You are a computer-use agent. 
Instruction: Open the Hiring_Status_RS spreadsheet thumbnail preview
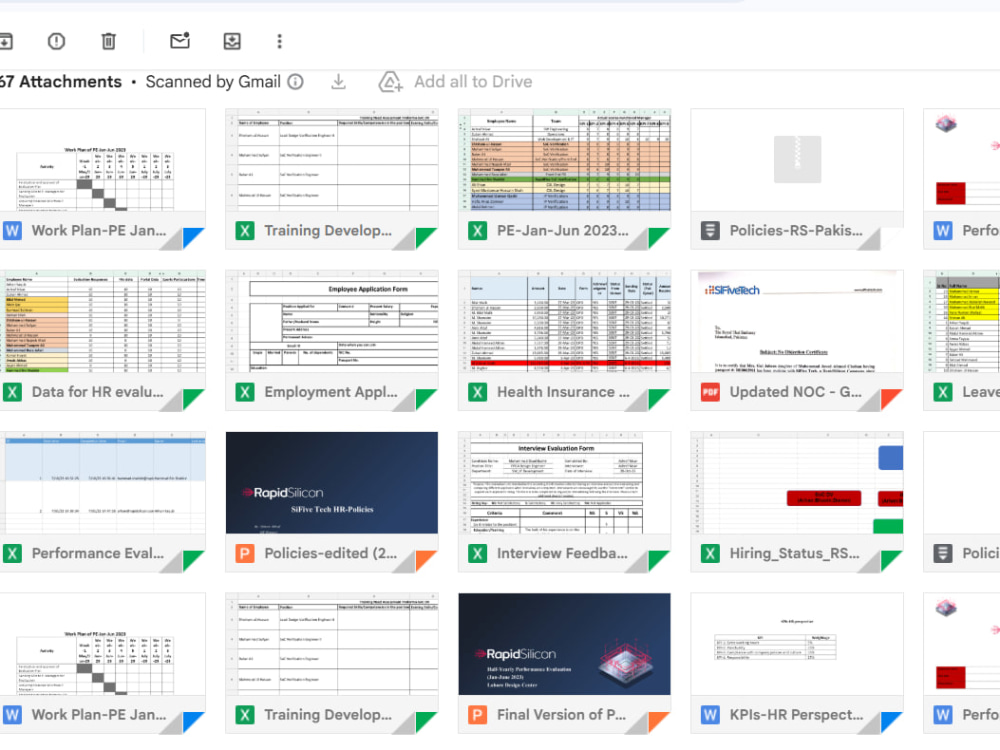797,483
